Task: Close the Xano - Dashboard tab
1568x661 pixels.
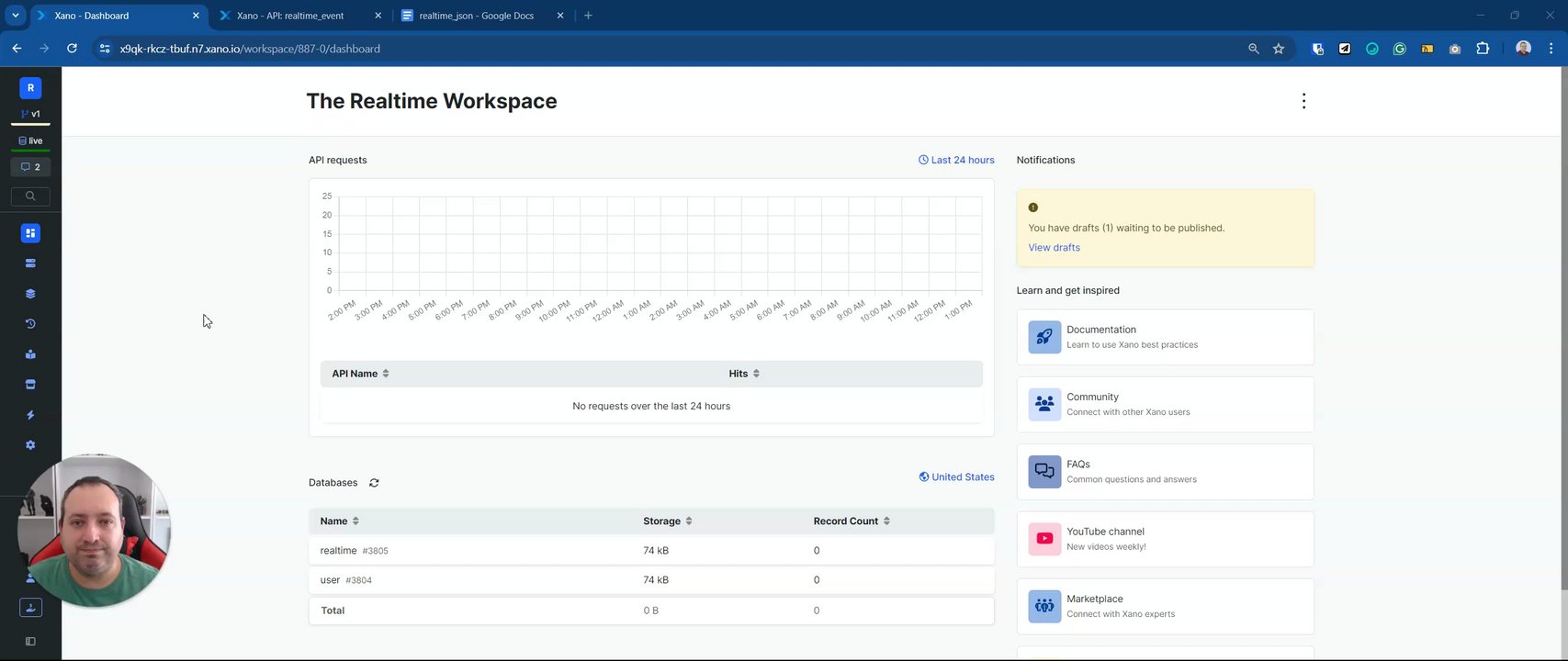Action: point(196,16)
